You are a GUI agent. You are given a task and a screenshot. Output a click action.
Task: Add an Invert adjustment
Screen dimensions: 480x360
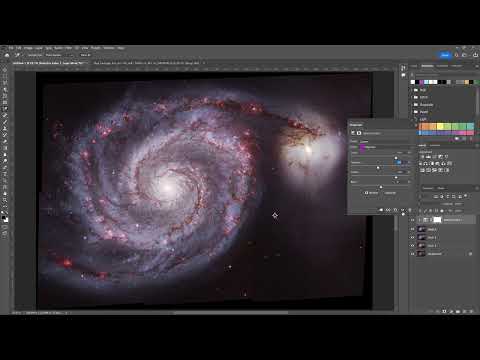pos(422,170)
